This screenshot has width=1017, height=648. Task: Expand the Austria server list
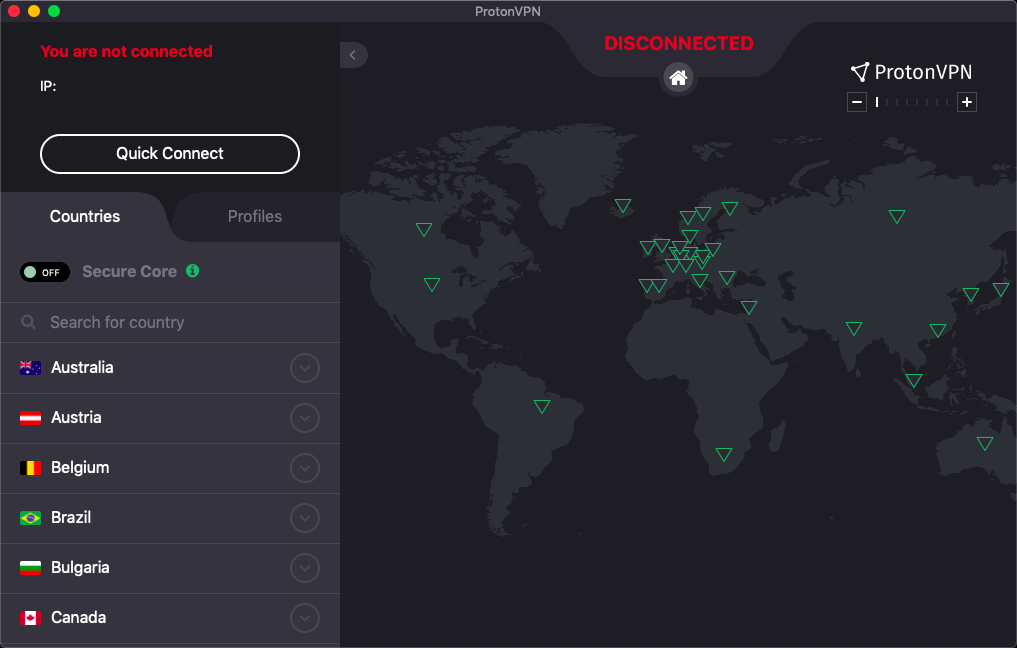click(305, 418)
